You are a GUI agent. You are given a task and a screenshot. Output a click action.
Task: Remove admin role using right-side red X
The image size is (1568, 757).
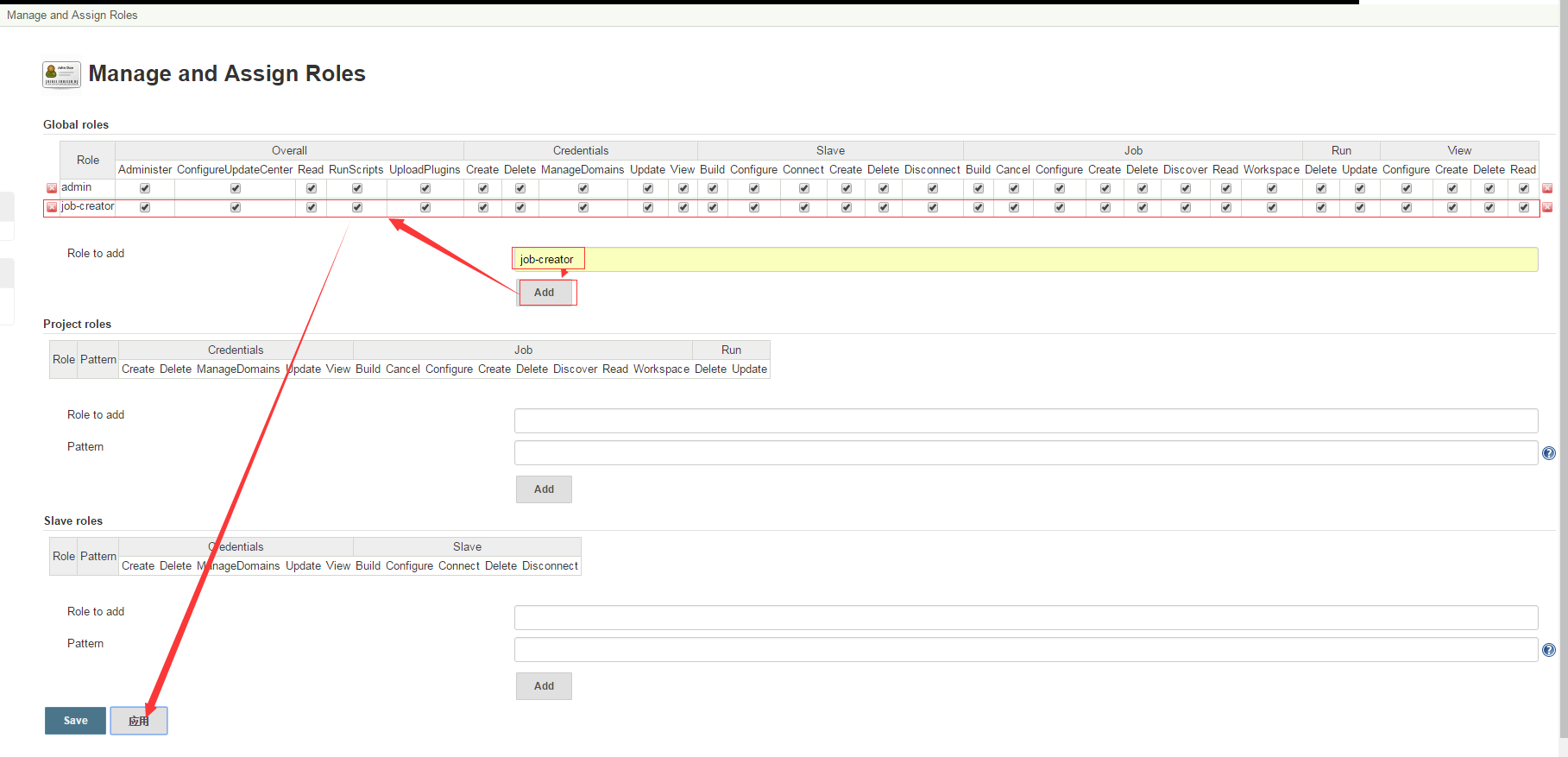(x=1547, y=188)
